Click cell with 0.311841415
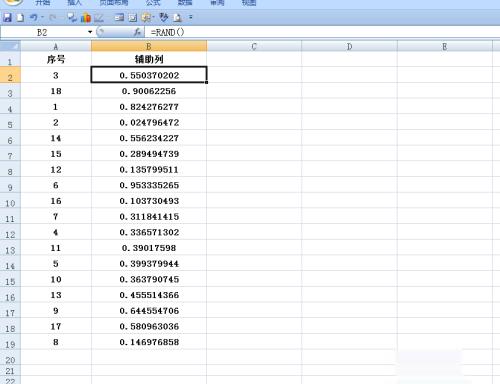 click(149, 217)
